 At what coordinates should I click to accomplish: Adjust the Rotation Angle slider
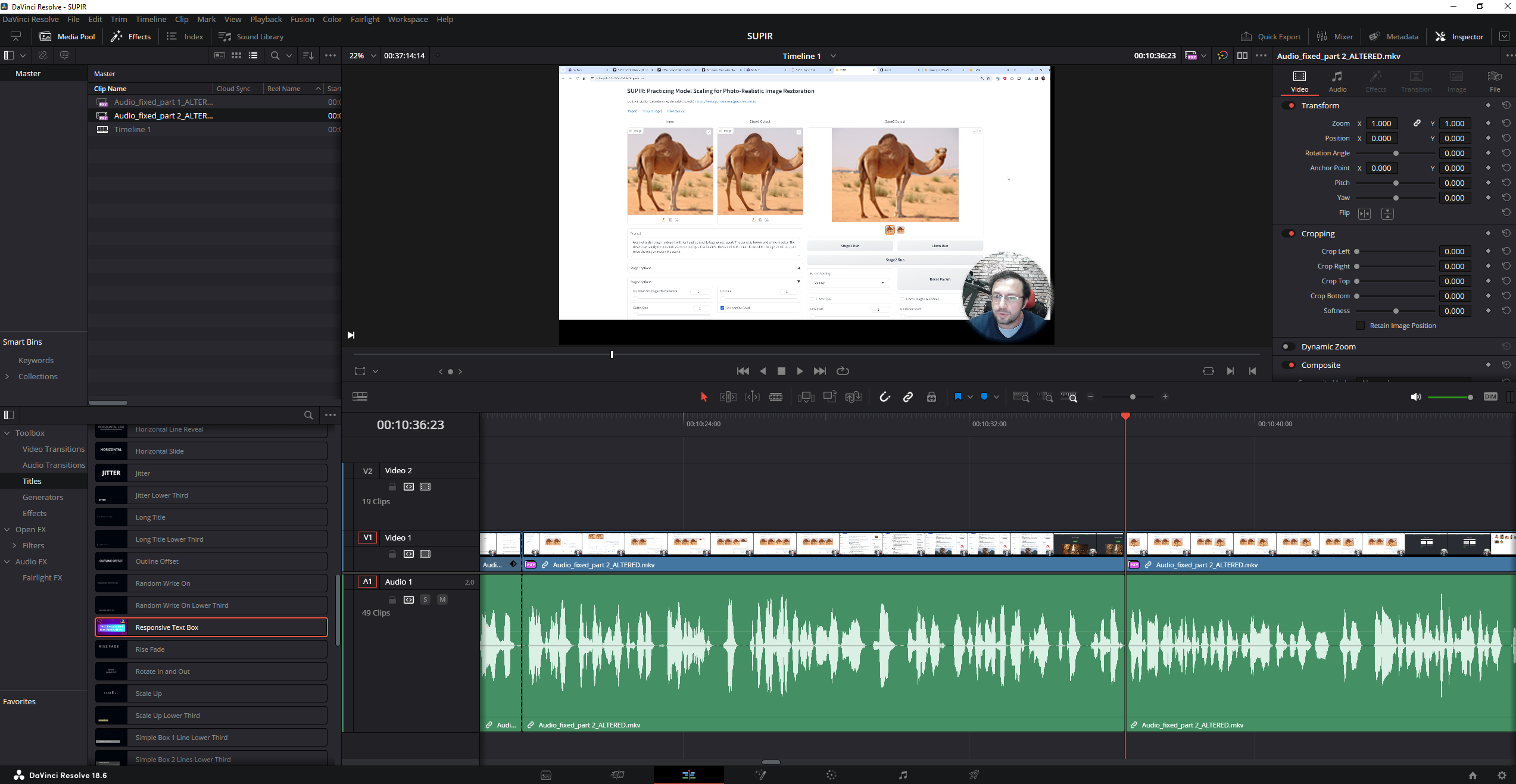coord(1395,153)
